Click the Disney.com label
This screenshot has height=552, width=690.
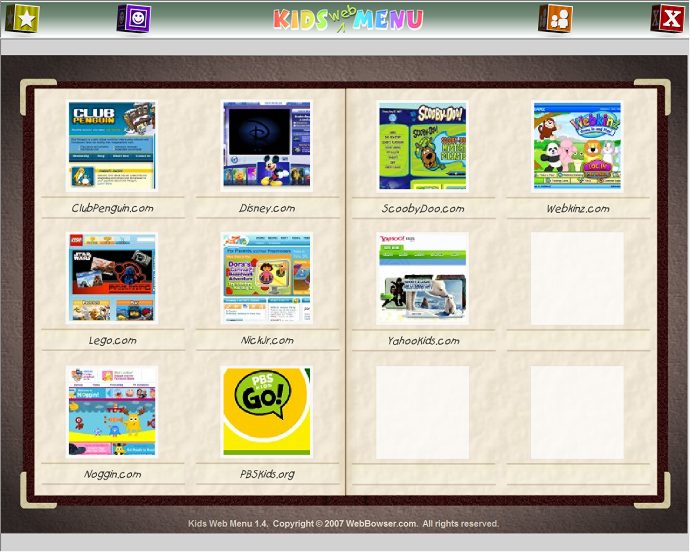(x=267, y=208)
